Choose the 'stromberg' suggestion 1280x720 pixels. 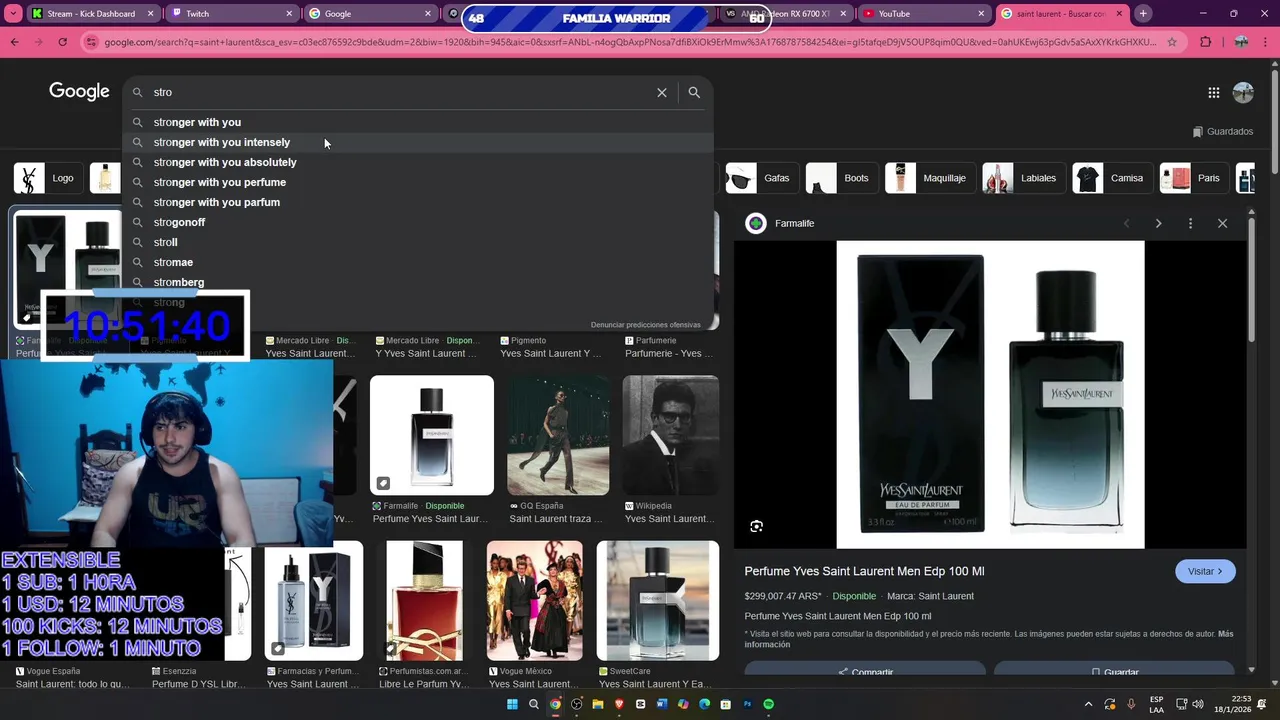point(418,282)
